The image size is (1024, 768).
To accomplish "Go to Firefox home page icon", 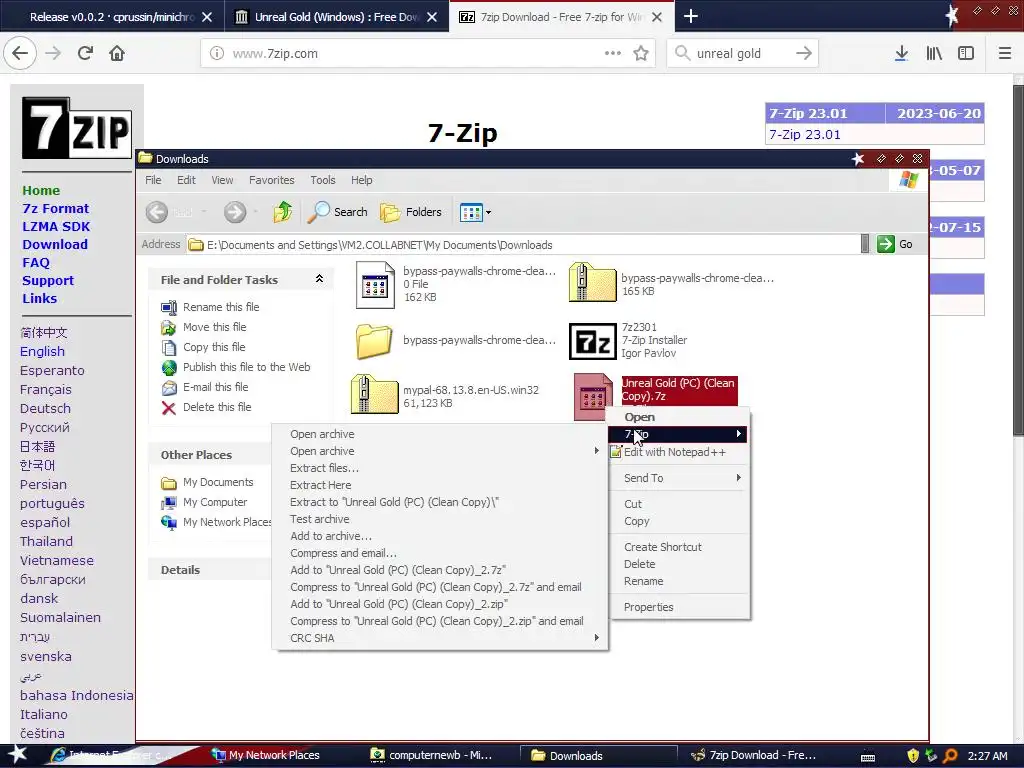I will point(117,53).
